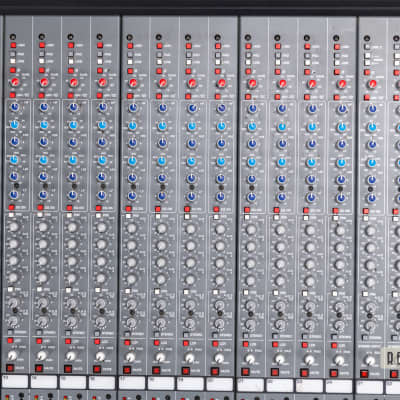This screenshot has width=400, height=400.
Task: Mute channel 24 with its large red button
Action: (334, 373)
